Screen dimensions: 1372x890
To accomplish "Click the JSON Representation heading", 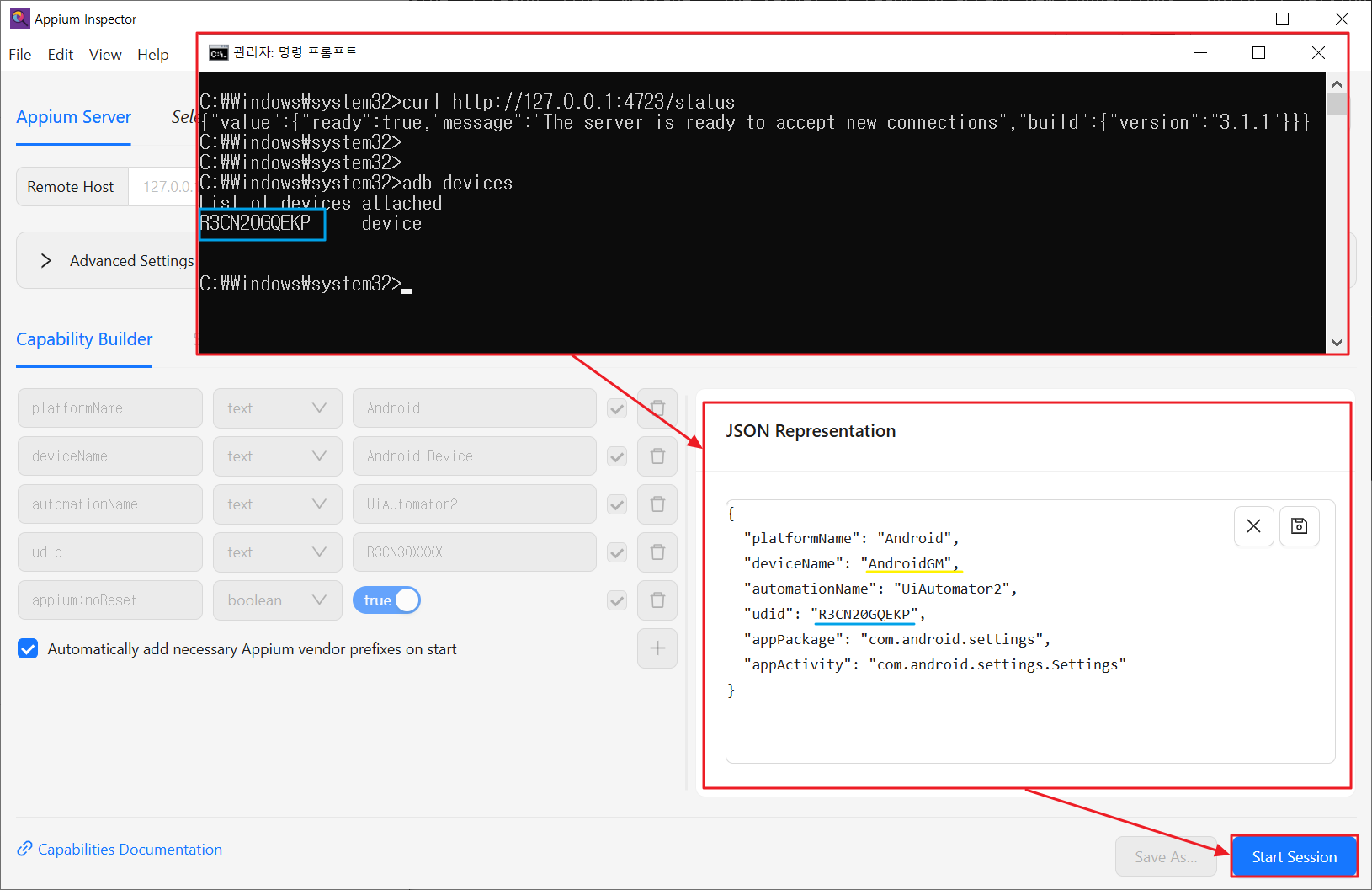I will (811, 431).
